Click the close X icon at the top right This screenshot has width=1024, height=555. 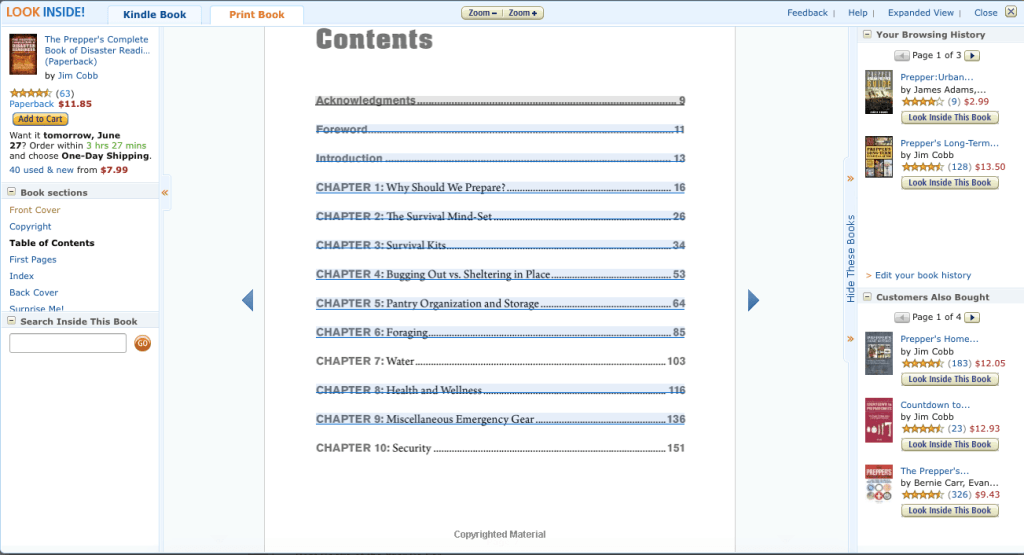tap(1011, 12)
